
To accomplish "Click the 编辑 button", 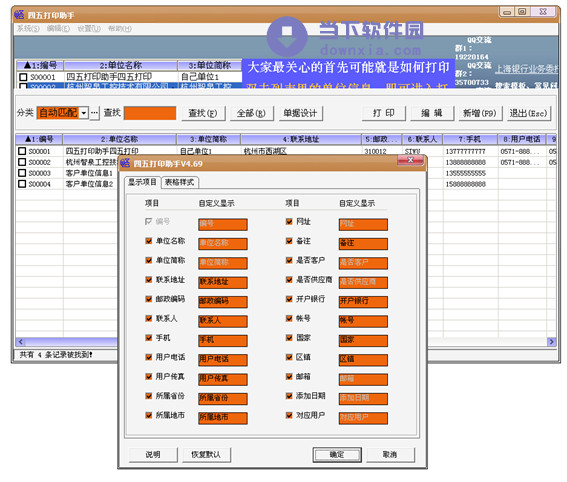I will click(x=432, y=114).
